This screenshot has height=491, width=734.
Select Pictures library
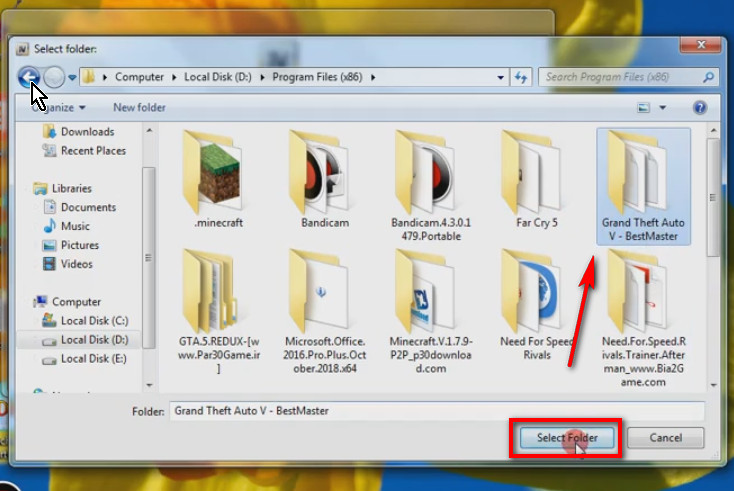pyautogui.click(x=71, y=245)
